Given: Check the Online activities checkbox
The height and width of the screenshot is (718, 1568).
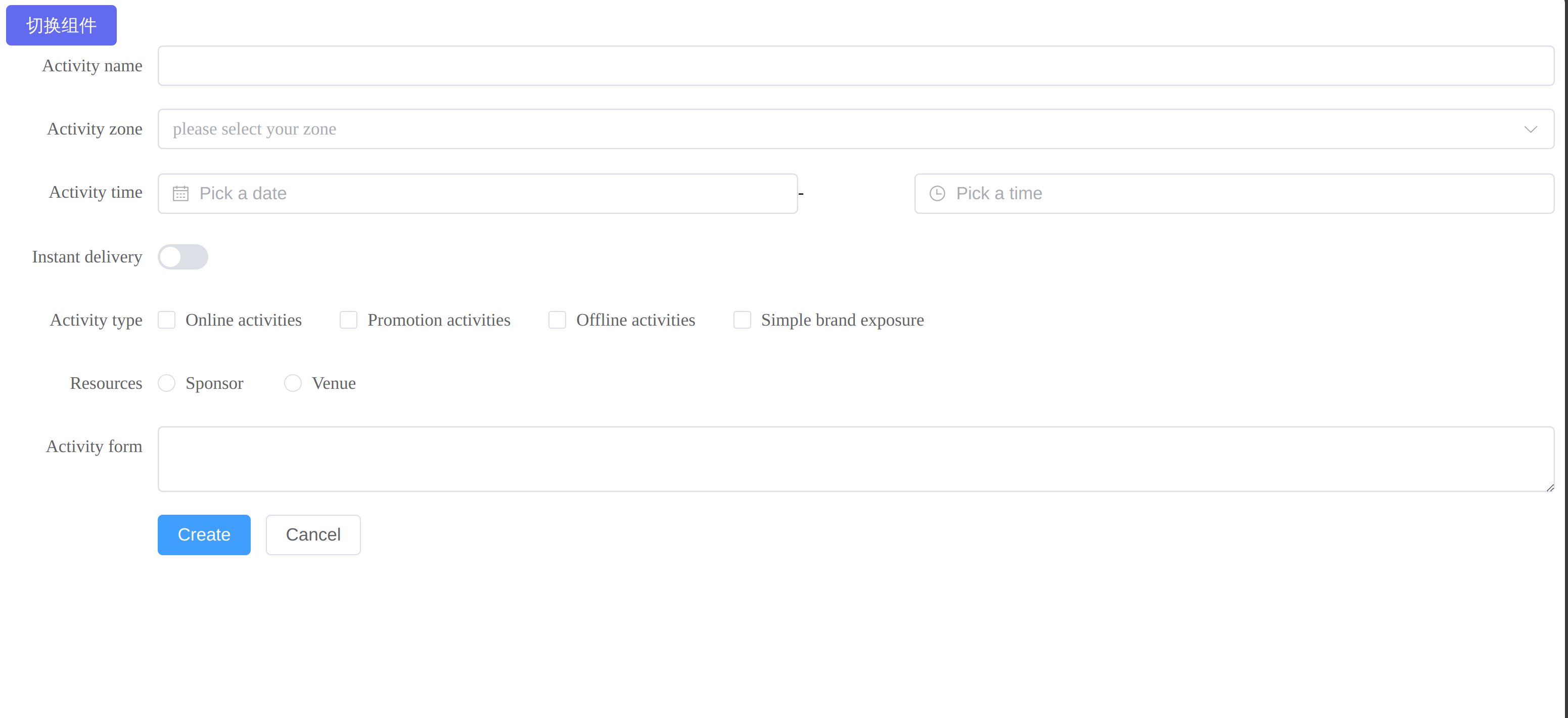Looking at the screenshot, I should click(x=167, y=320).
